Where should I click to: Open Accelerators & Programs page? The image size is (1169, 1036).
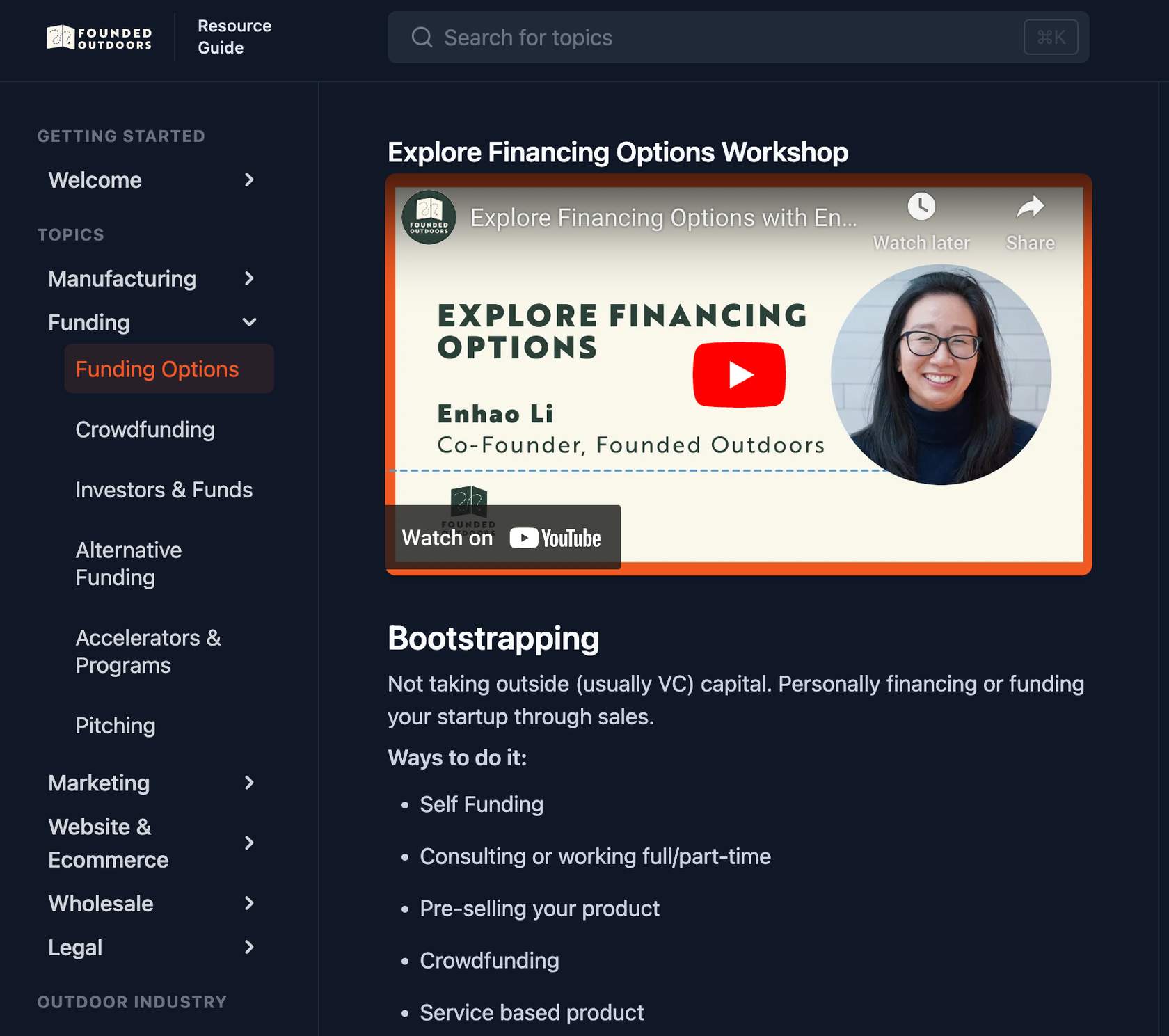click(148, 651)
